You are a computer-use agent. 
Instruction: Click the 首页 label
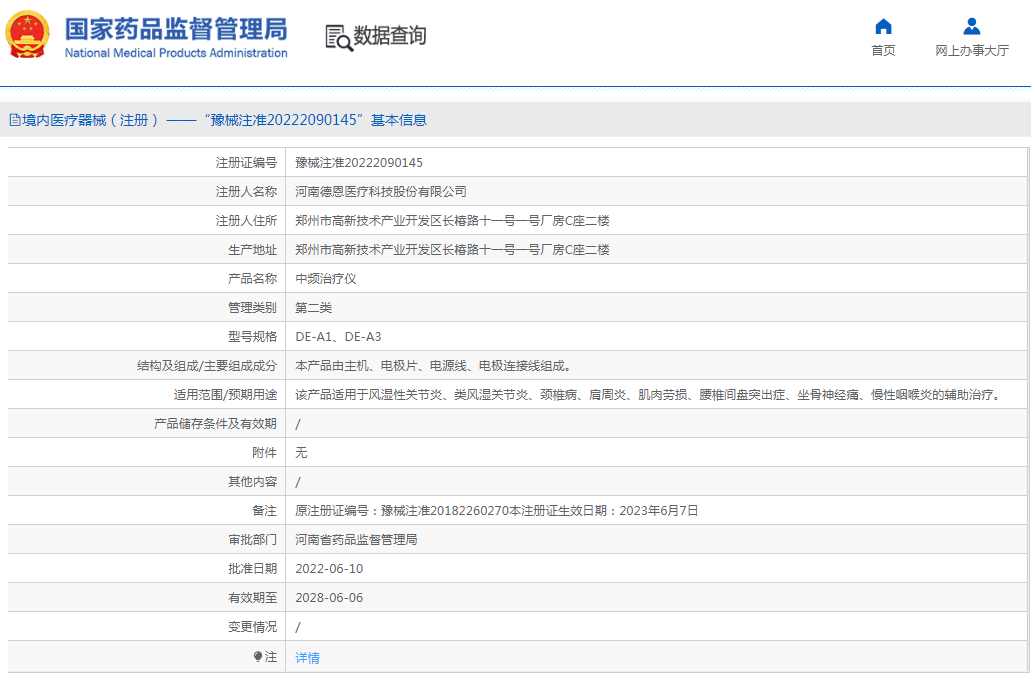(883, 51)
